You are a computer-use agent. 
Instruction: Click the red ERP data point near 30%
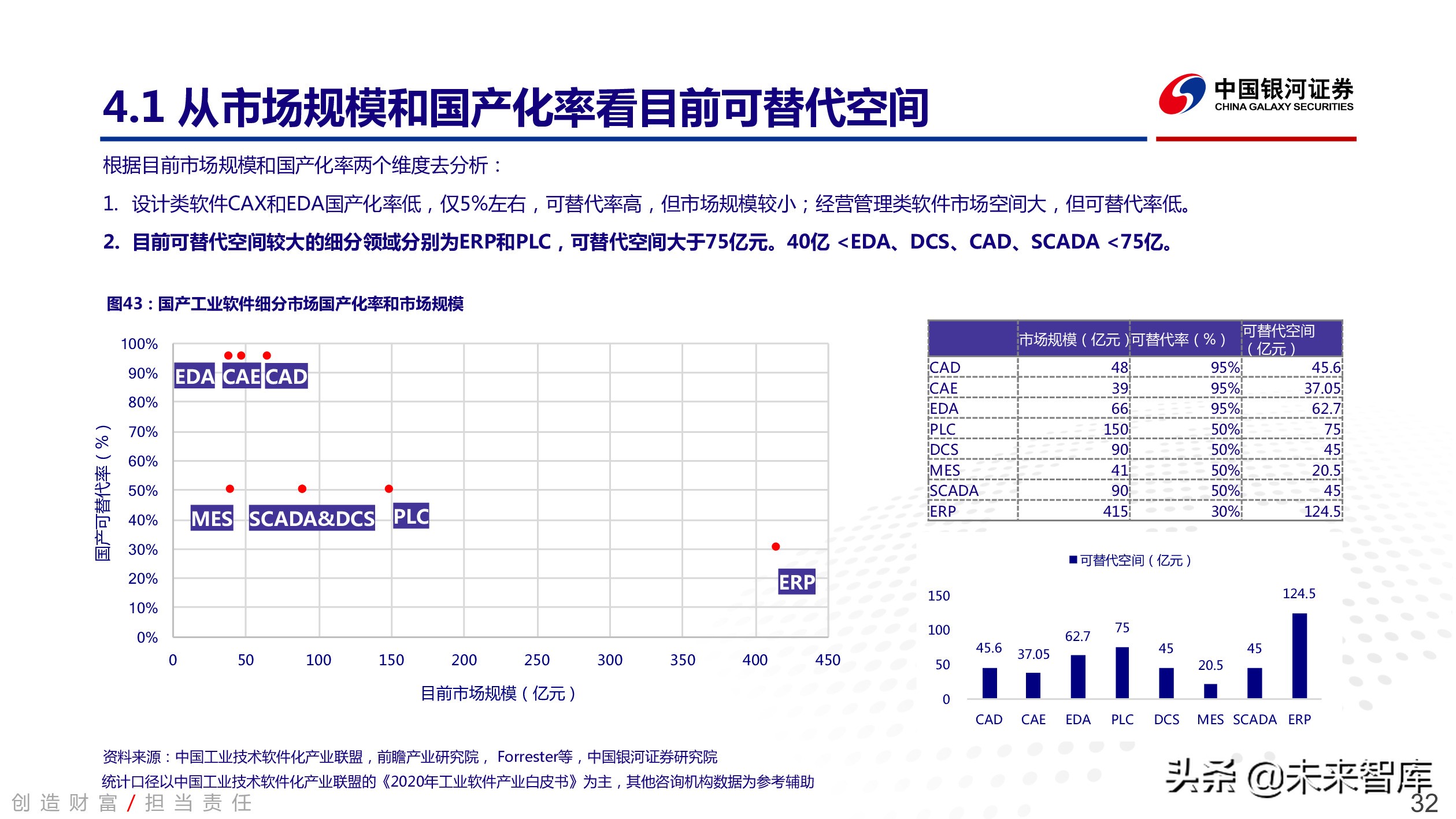pos(776,547)
